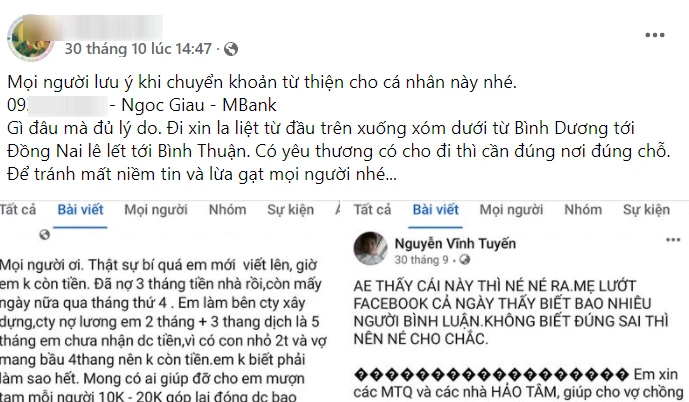Open right panel's Sự kiện tab
The width and height of the screenshot is (689, 402).
(646, 210)
